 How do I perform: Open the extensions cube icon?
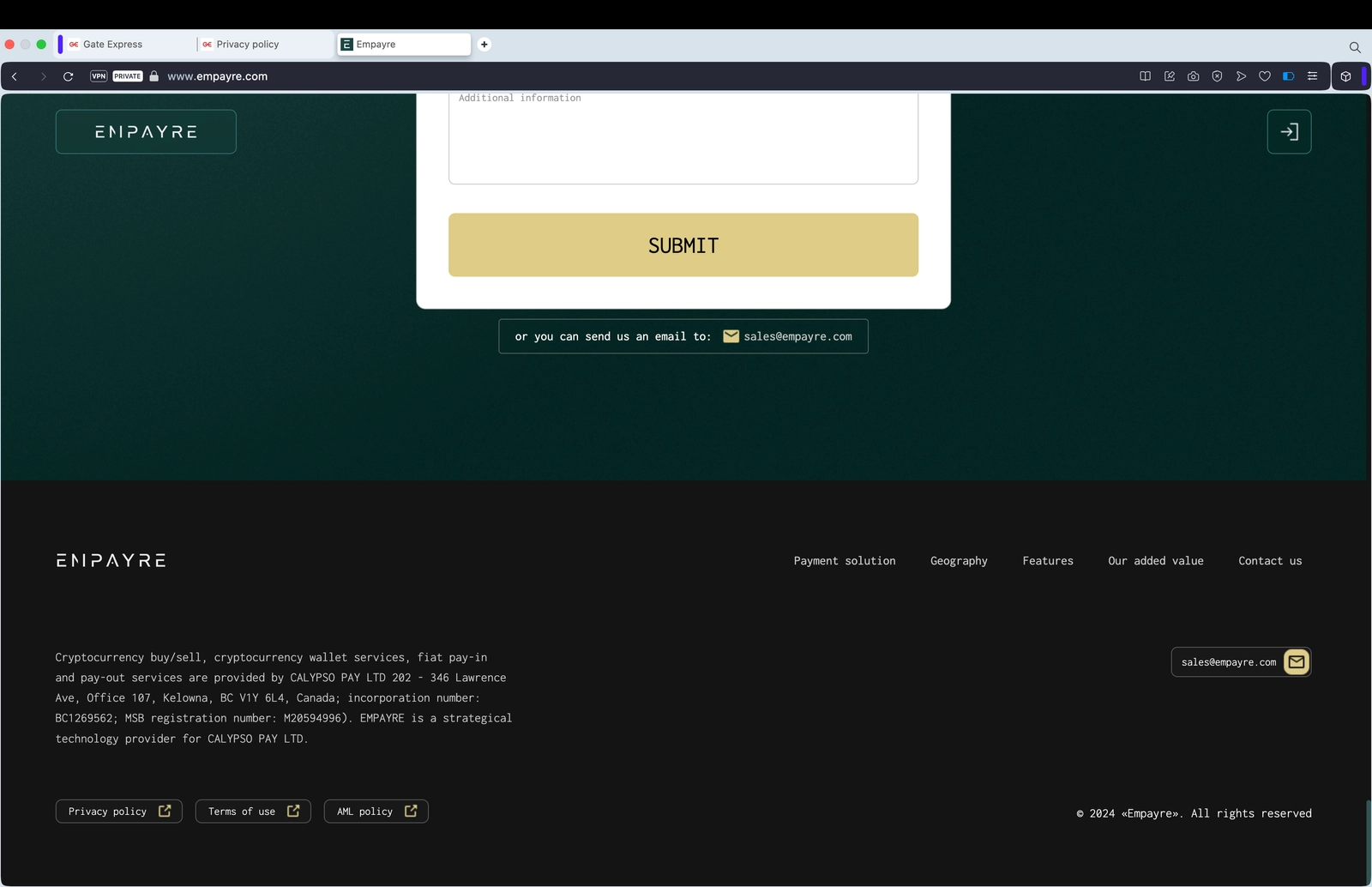point(1346,75)
